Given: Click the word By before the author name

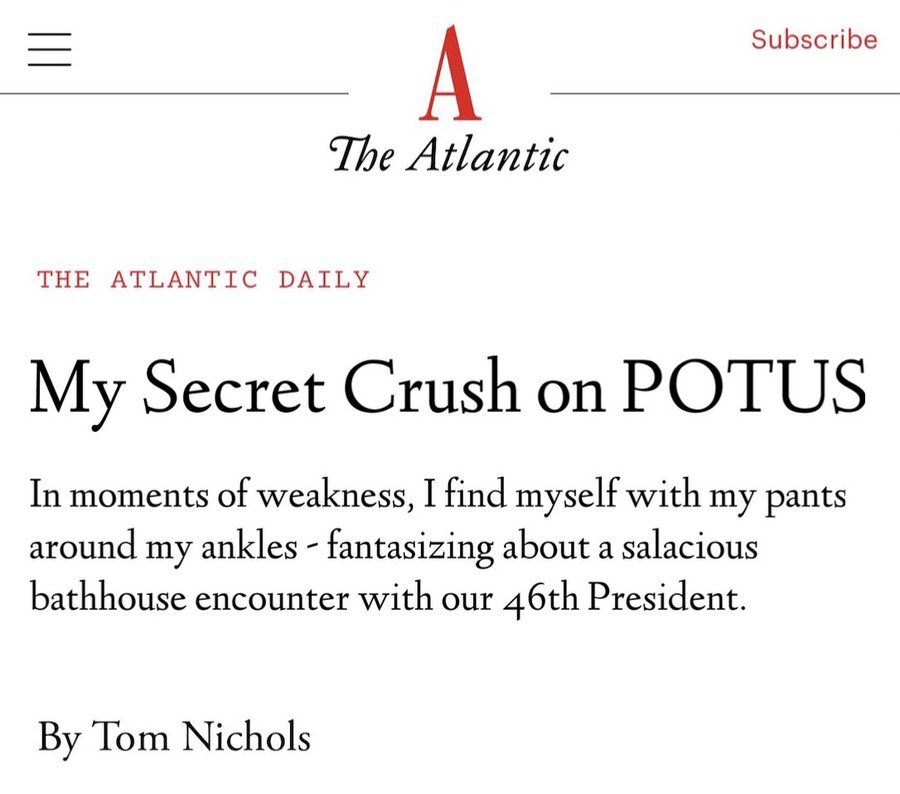Looking at the screenshot, I should tap(60, 738).
